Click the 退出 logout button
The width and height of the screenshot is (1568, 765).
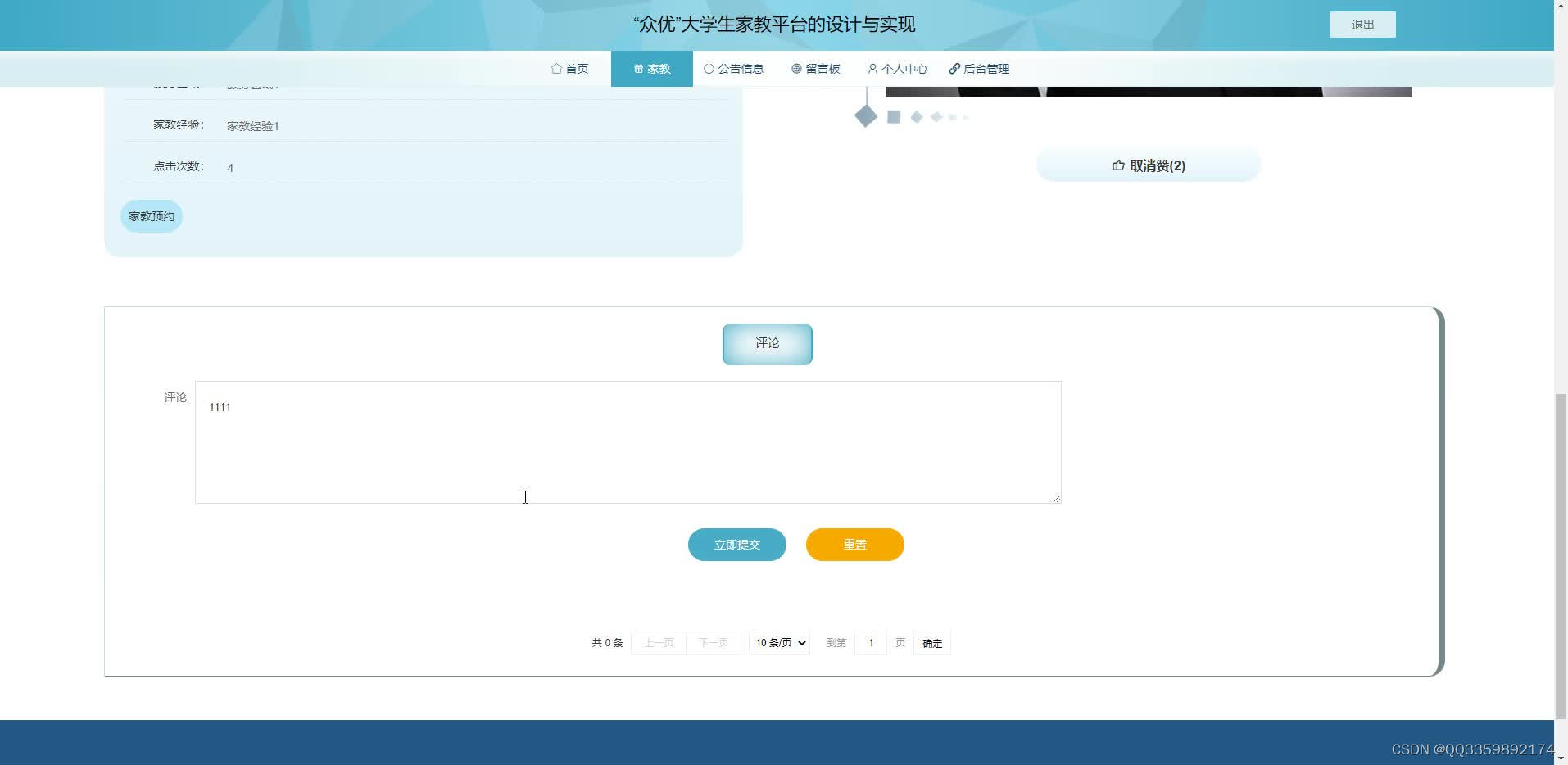[x=1362, y=25]
